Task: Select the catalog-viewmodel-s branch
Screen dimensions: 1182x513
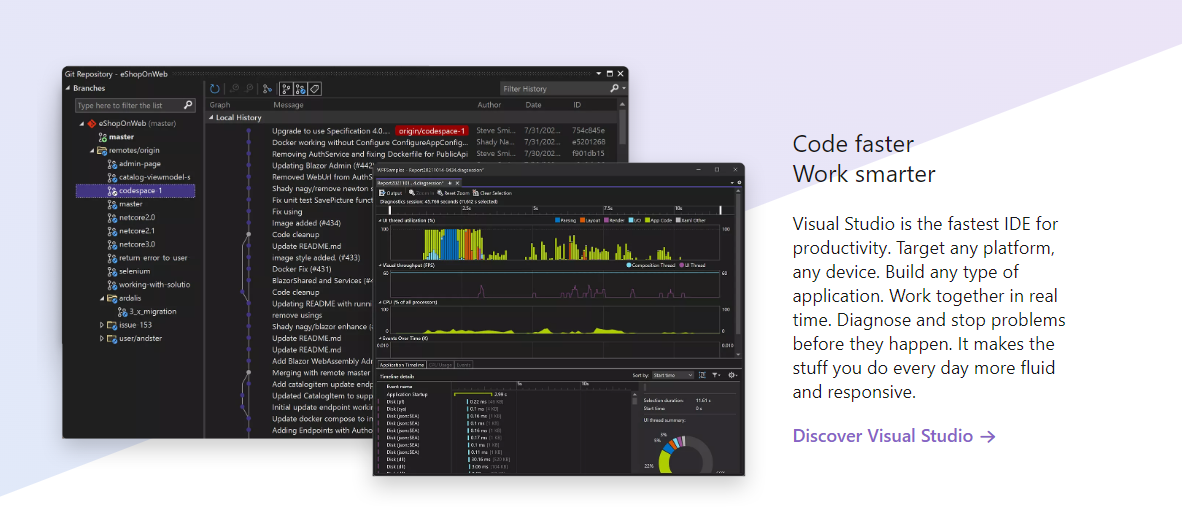Action: [x=155, y=177]
